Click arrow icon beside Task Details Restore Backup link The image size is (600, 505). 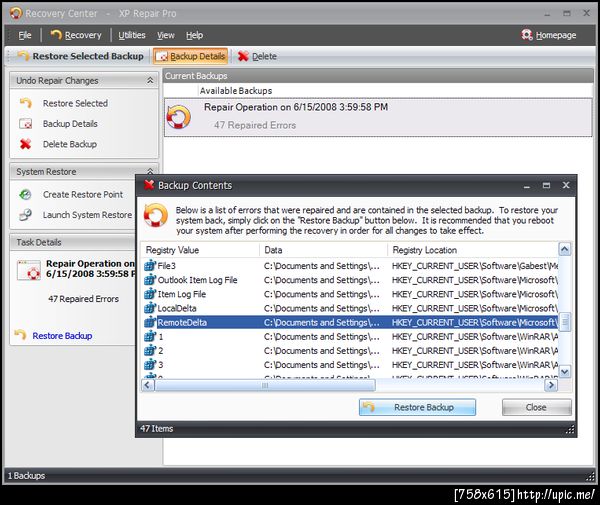(x=20, y=335)
